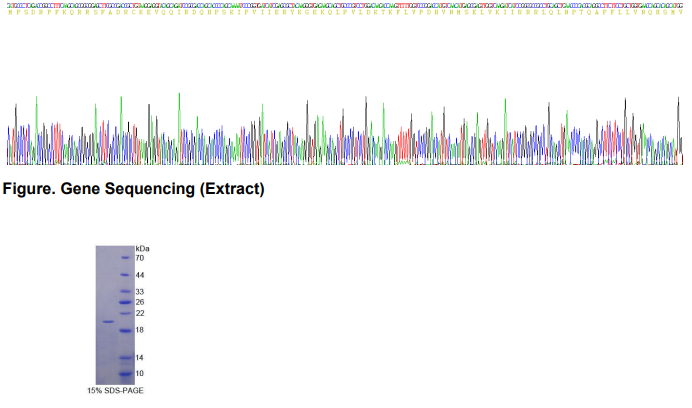Select the 22 kDa marker label
The height and width of the screenshot is (408, 692).
click(140, 314)
